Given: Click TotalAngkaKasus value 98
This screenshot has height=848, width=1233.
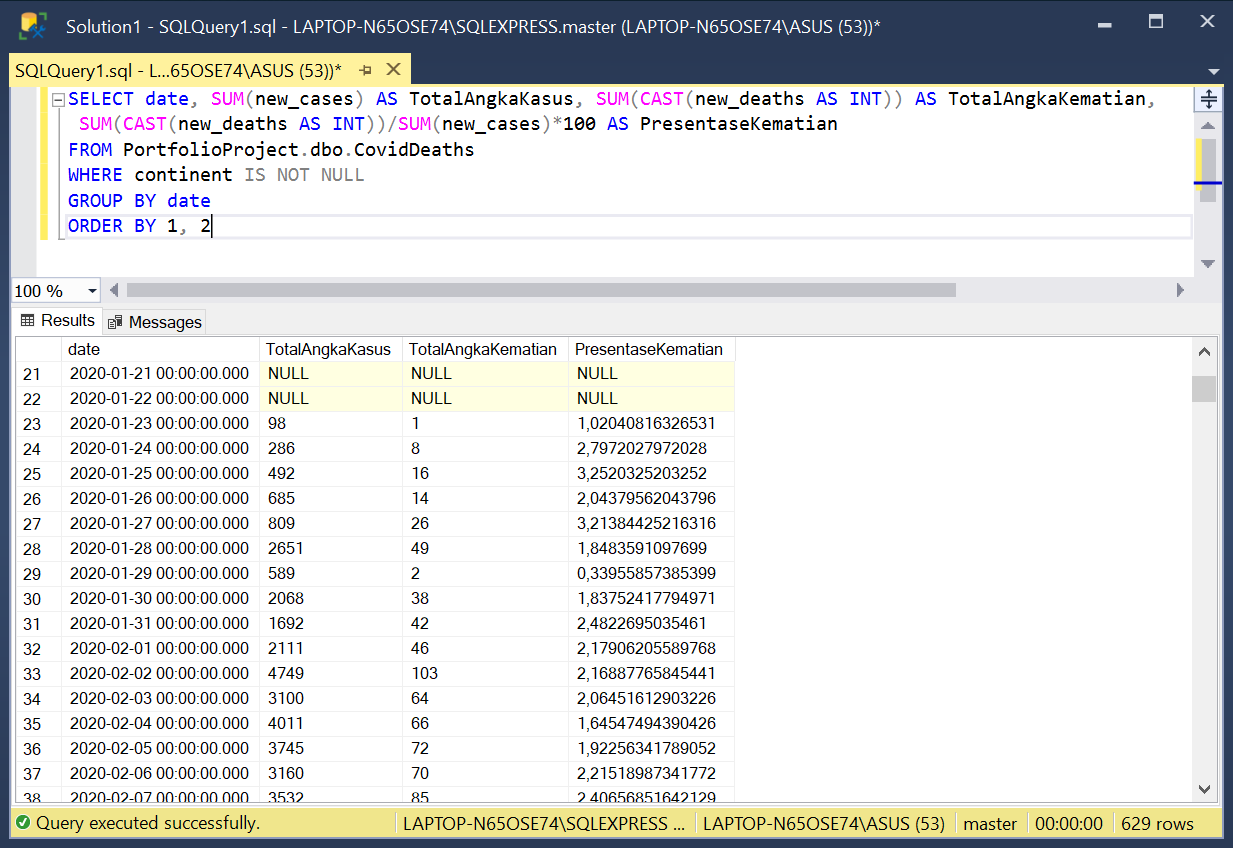Looking at the screenshot, I should tap(330, 424).
